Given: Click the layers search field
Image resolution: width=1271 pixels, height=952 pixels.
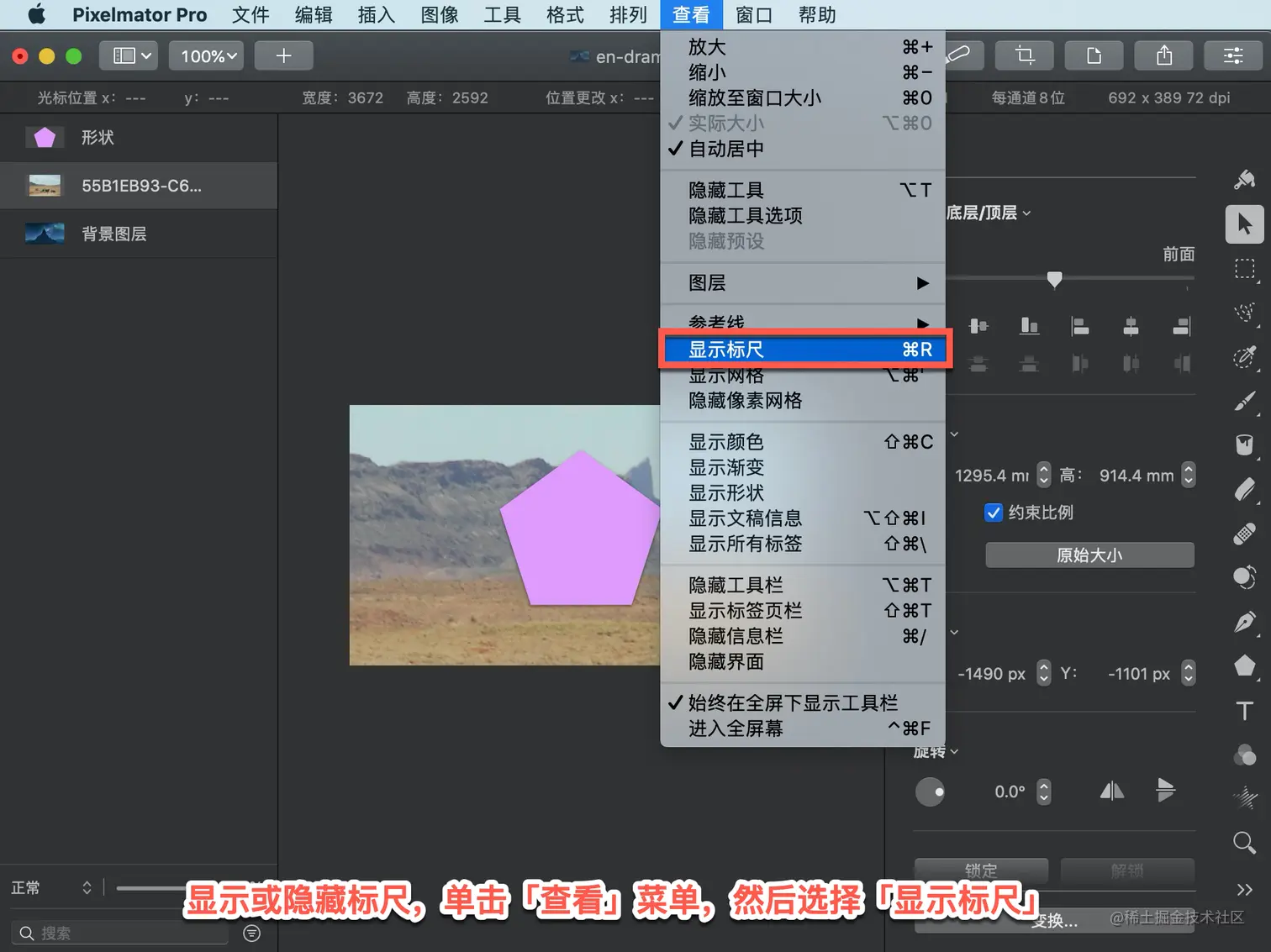Looking at the screenshot, I should pyautogui.click(x=121, y=933).
